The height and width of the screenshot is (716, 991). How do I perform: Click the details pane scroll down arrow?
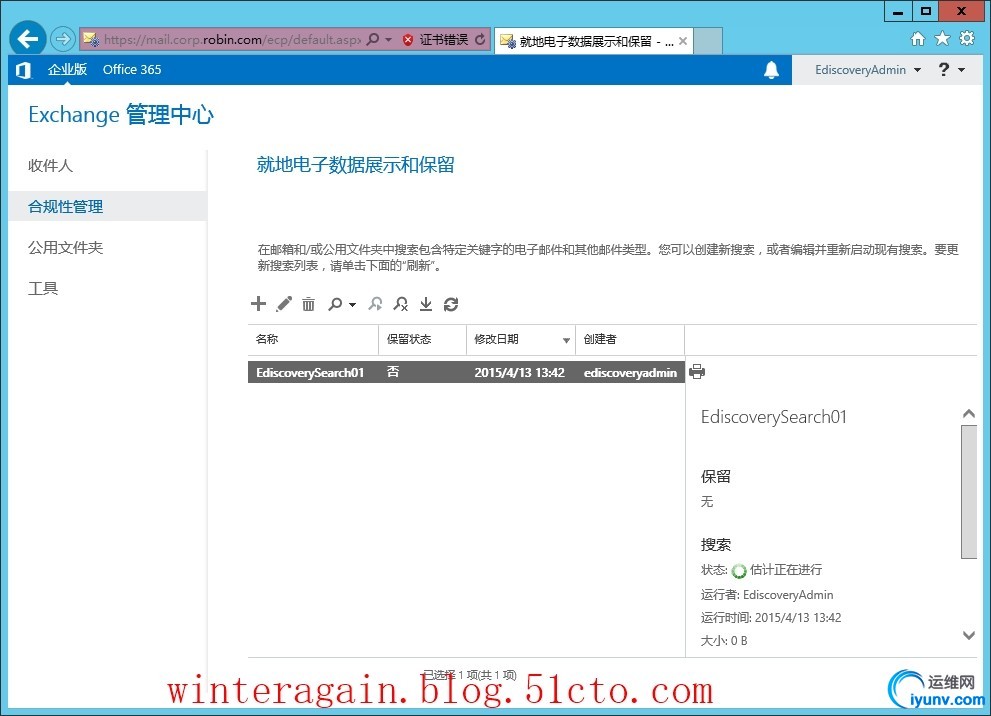[x=969, y=635]
